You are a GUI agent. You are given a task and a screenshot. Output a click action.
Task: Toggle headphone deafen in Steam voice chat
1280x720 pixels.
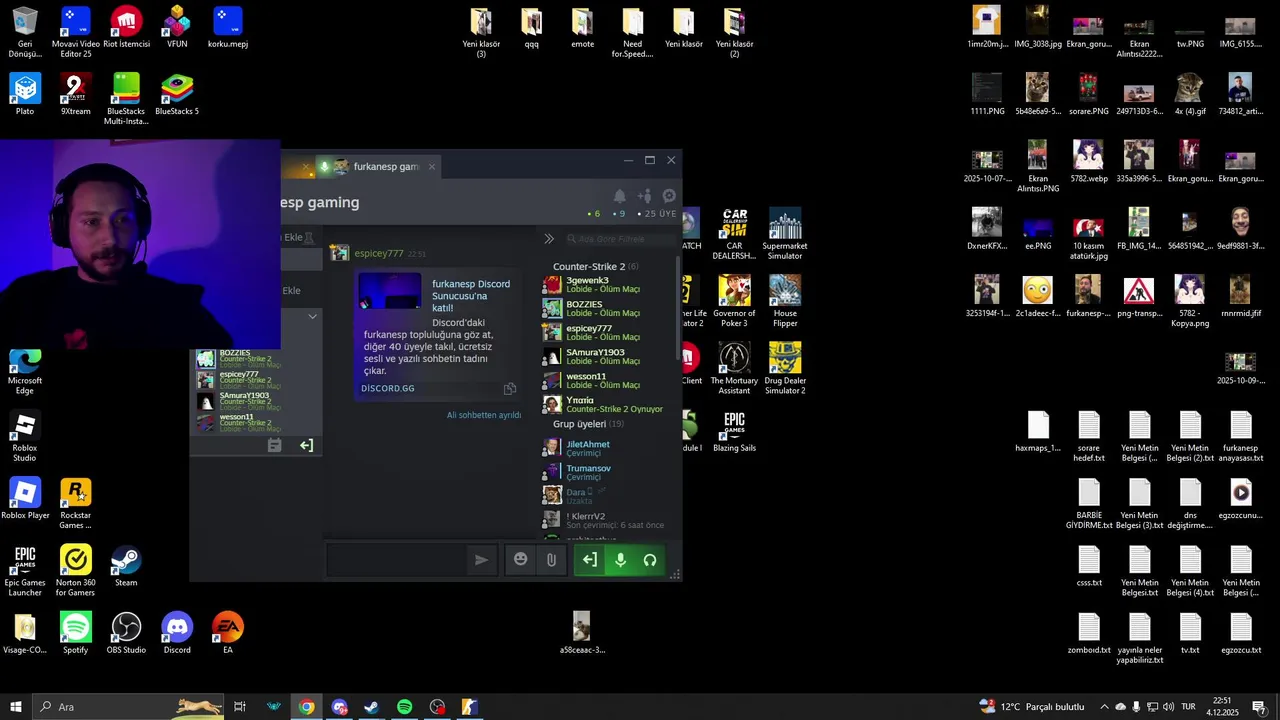(650, 560)
